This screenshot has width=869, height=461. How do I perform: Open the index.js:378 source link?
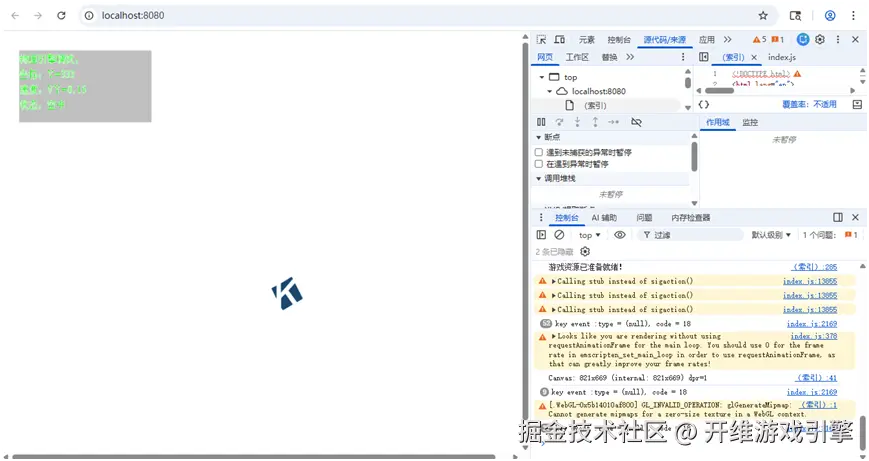[814, 336]
